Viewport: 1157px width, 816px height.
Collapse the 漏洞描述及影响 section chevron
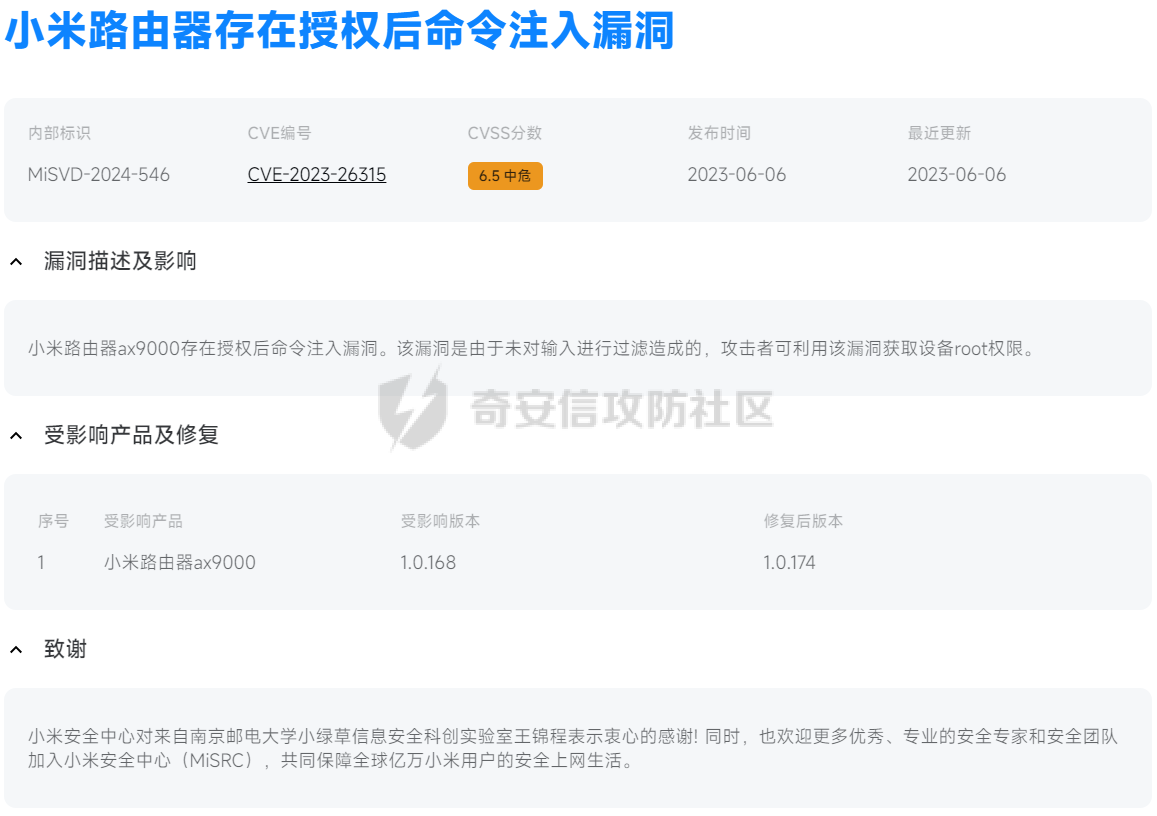[x=16, y=262]
